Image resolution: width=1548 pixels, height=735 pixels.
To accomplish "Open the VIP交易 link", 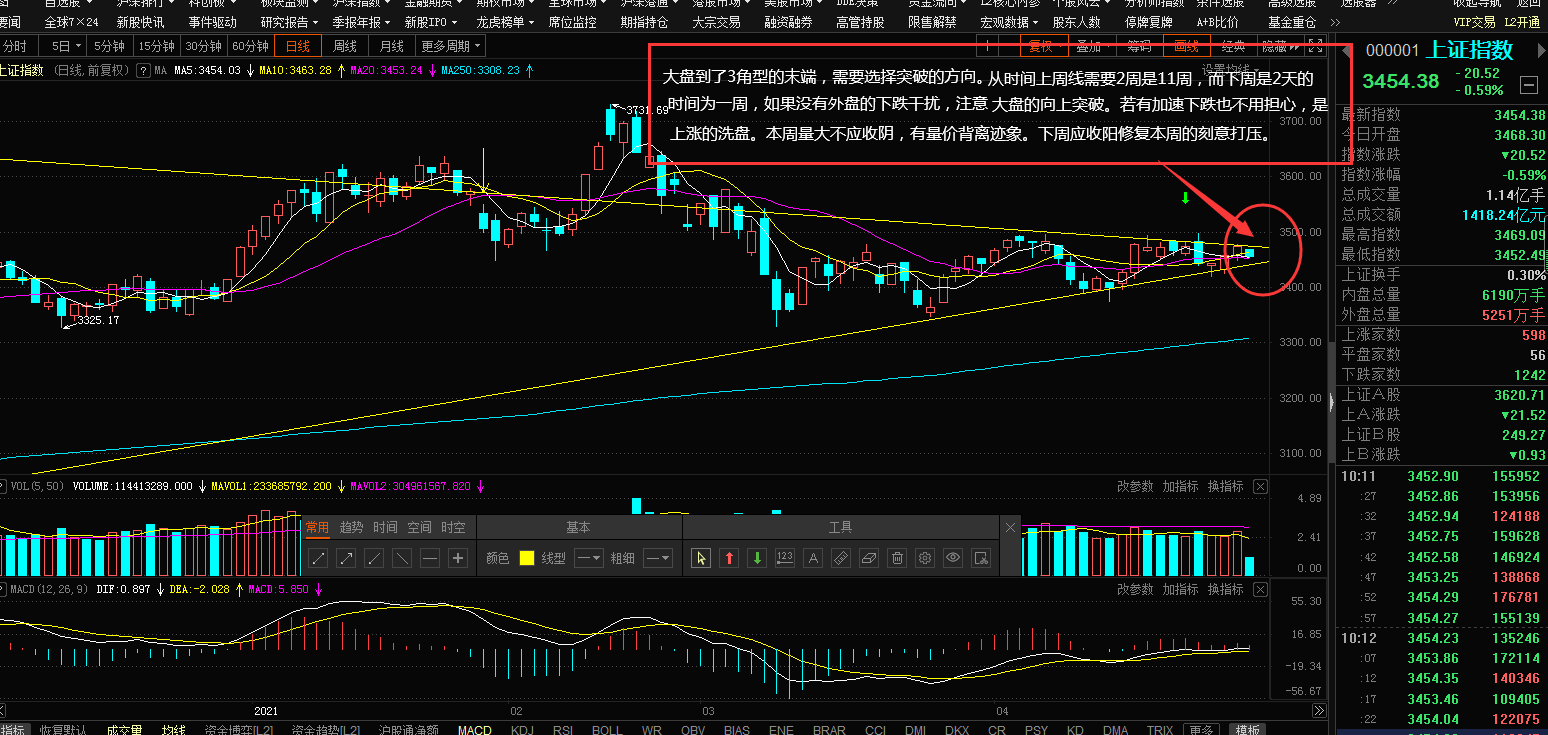I will click(1474, 21).
